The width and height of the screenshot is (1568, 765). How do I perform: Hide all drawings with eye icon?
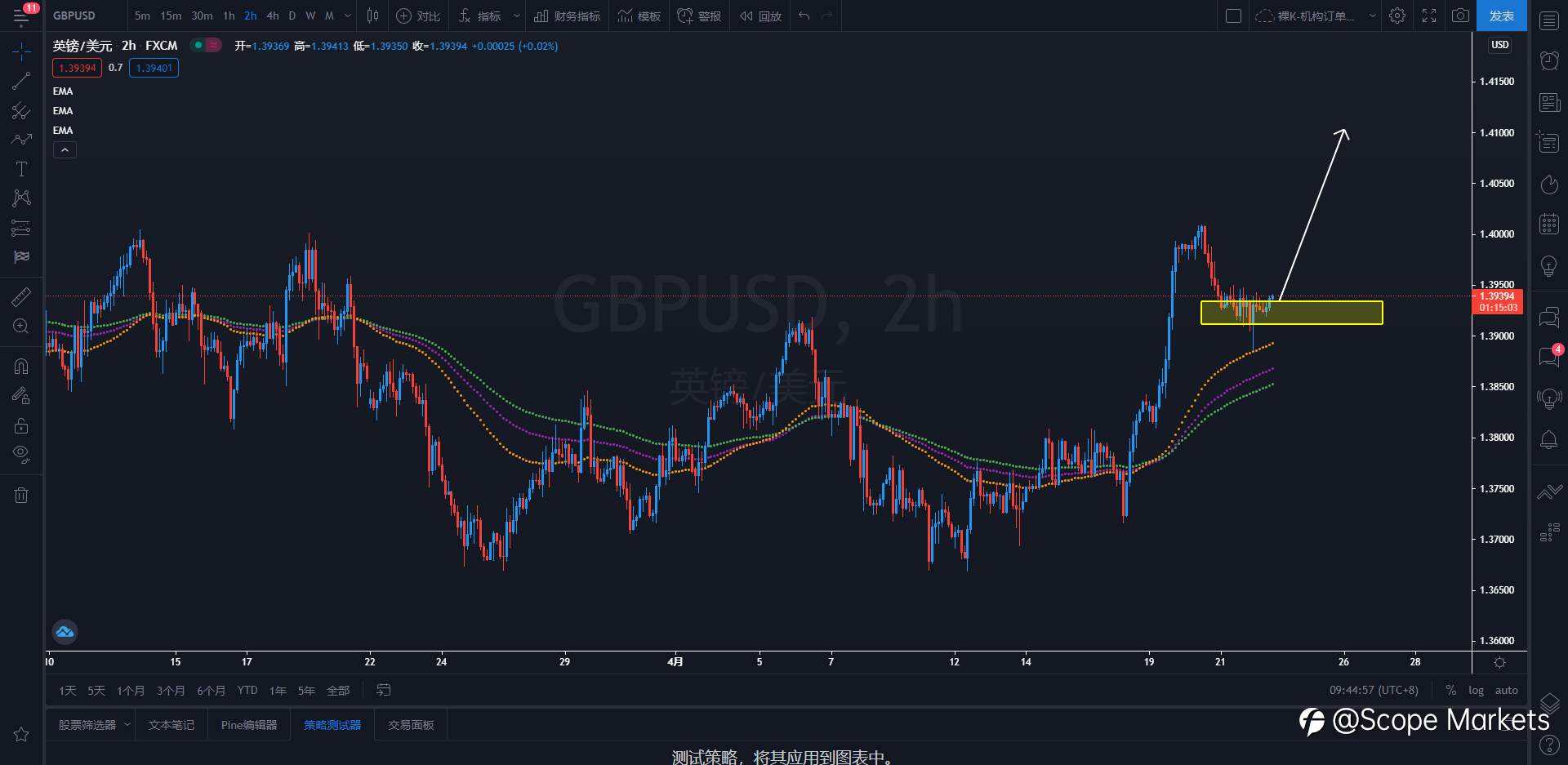point(21,455)
